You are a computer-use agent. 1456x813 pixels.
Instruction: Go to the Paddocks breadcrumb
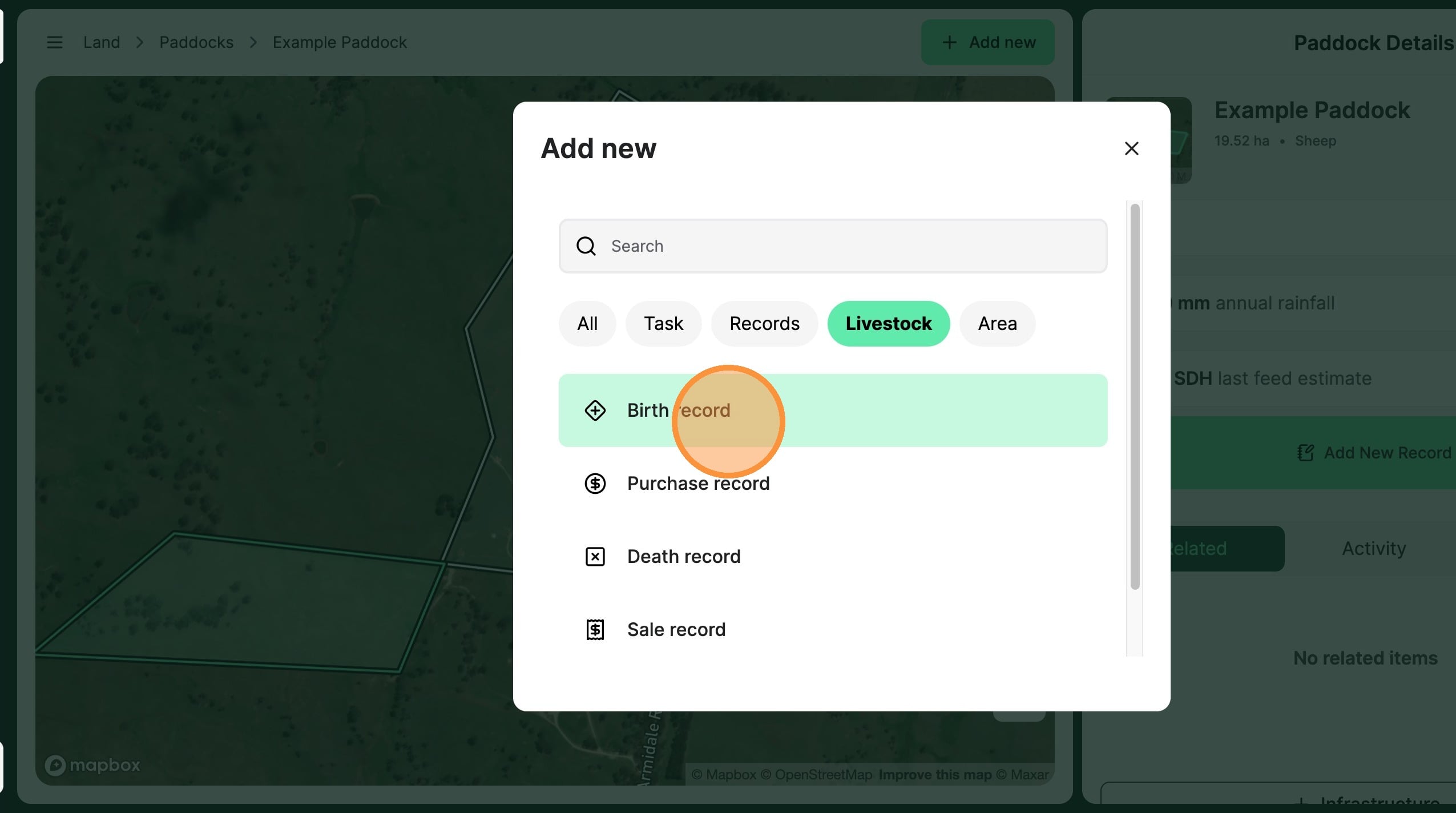coord(196,42)
